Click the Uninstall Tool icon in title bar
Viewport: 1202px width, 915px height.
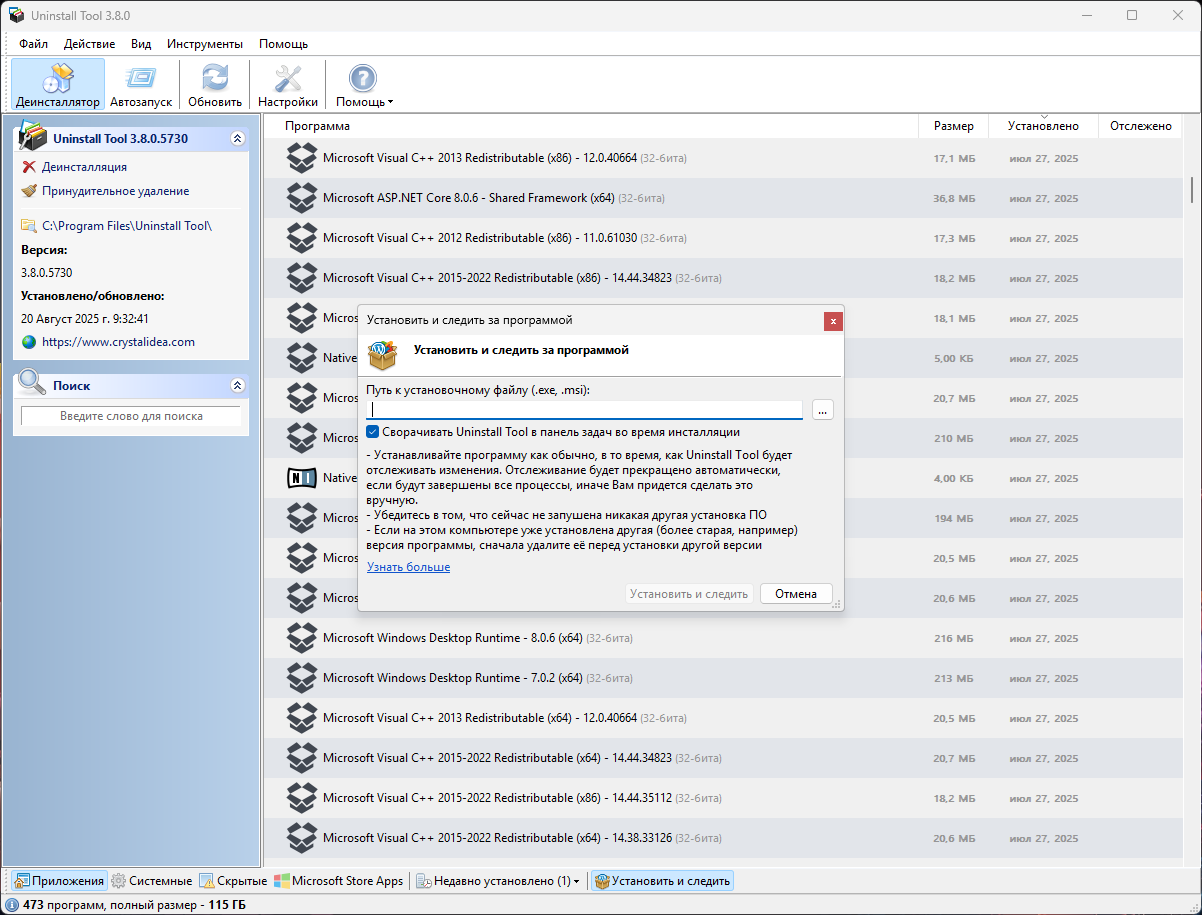point(17,15)
